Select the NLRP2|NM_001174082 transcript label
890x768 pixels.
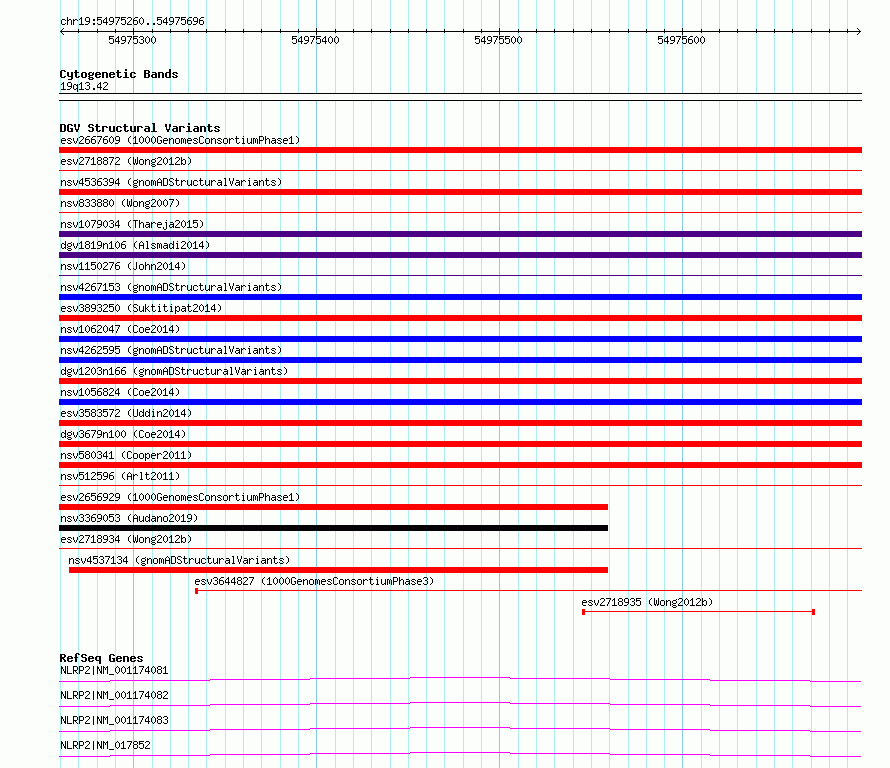[114, 695]
